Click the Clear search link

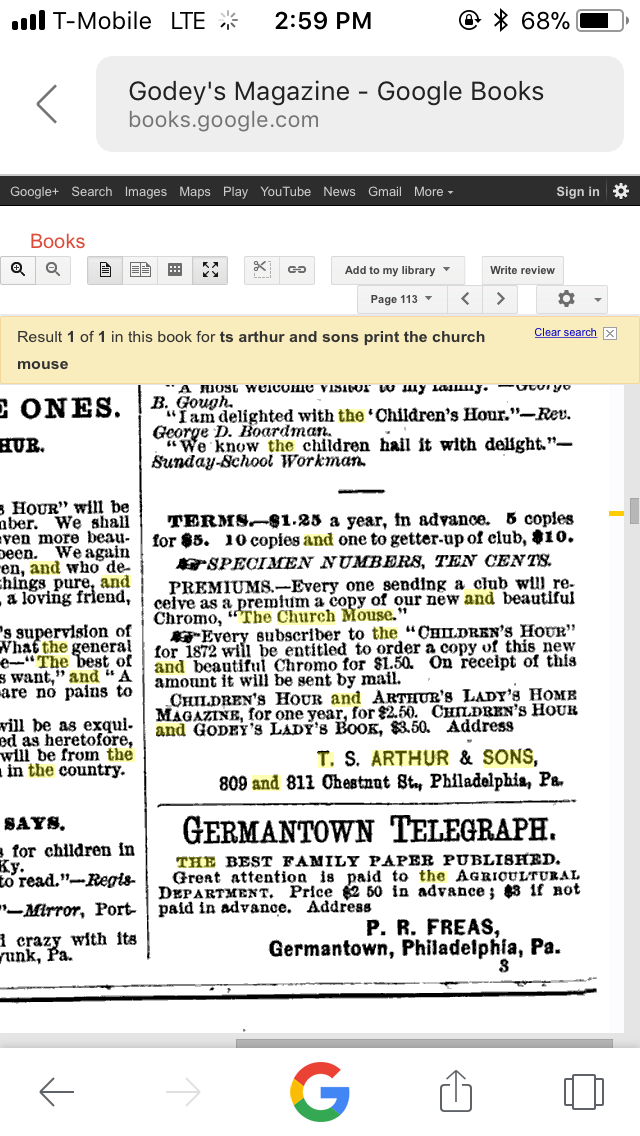tap(565, 333)
